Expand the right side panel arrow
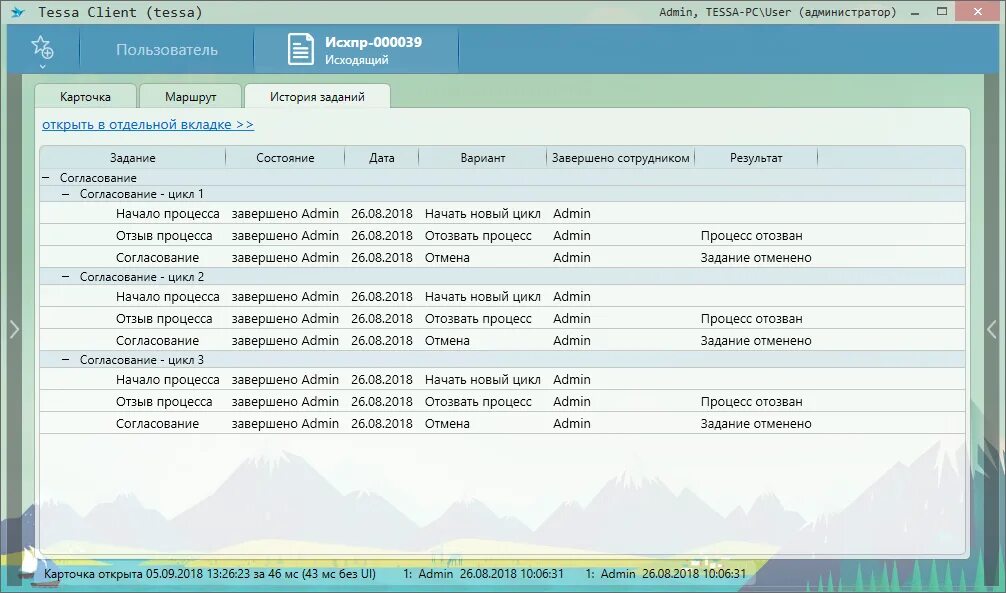This screenshot has width=1006, height=593. tap(991, 329)
